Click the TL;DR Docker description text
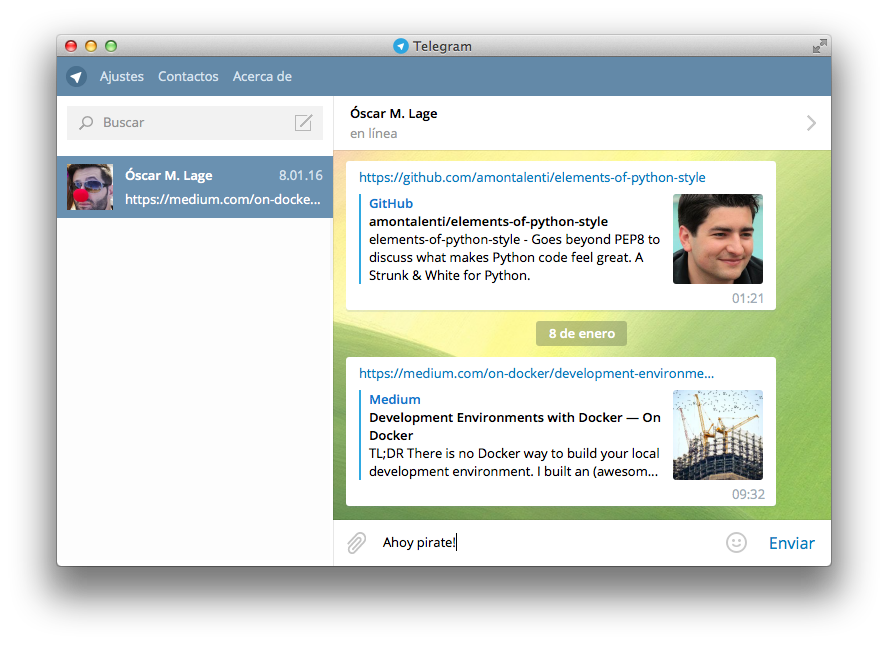The width and height of the screenshot is (888, 645). [x=514, y=463]
